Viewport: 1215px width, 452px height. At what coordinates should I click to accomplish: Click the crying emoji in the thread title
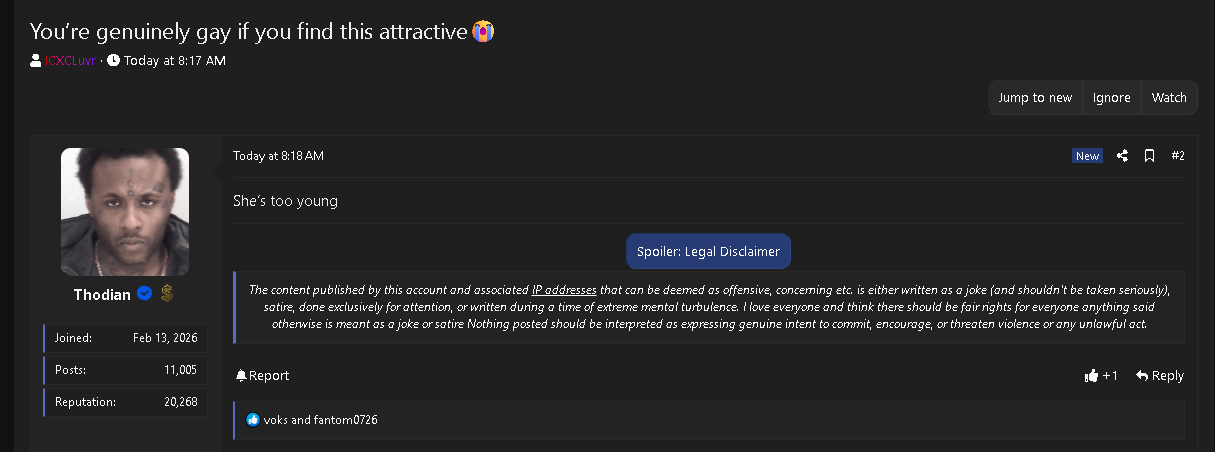coord(483,31)
